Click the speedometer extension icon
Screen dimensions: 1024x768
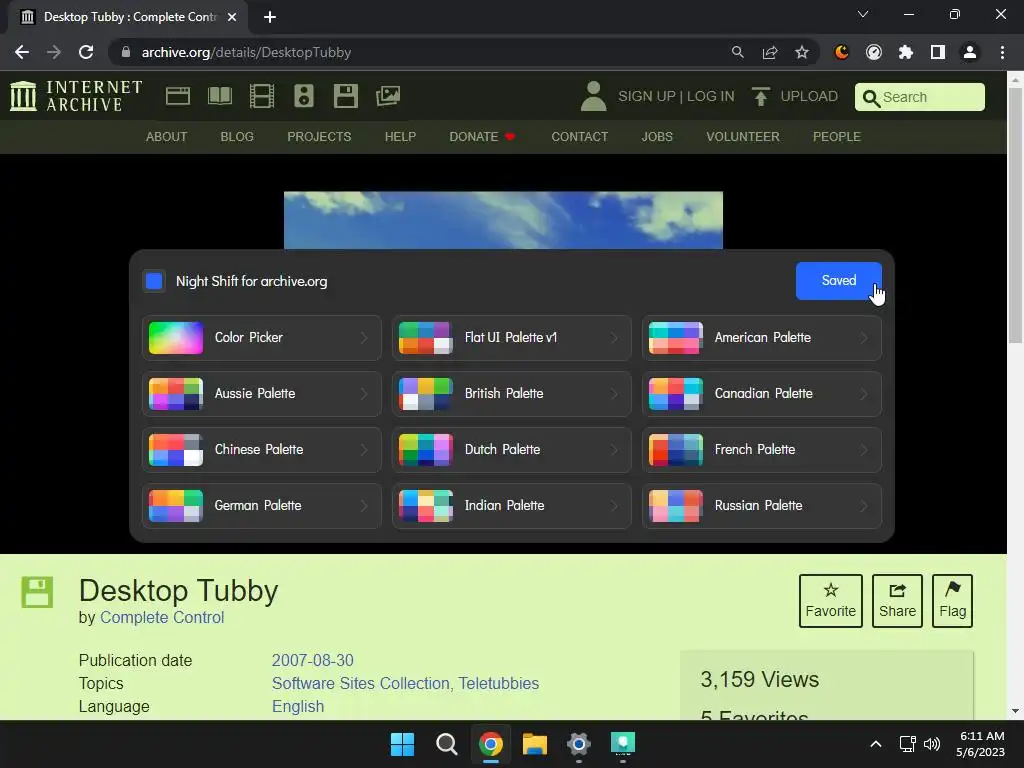click(x=874, y=52)
